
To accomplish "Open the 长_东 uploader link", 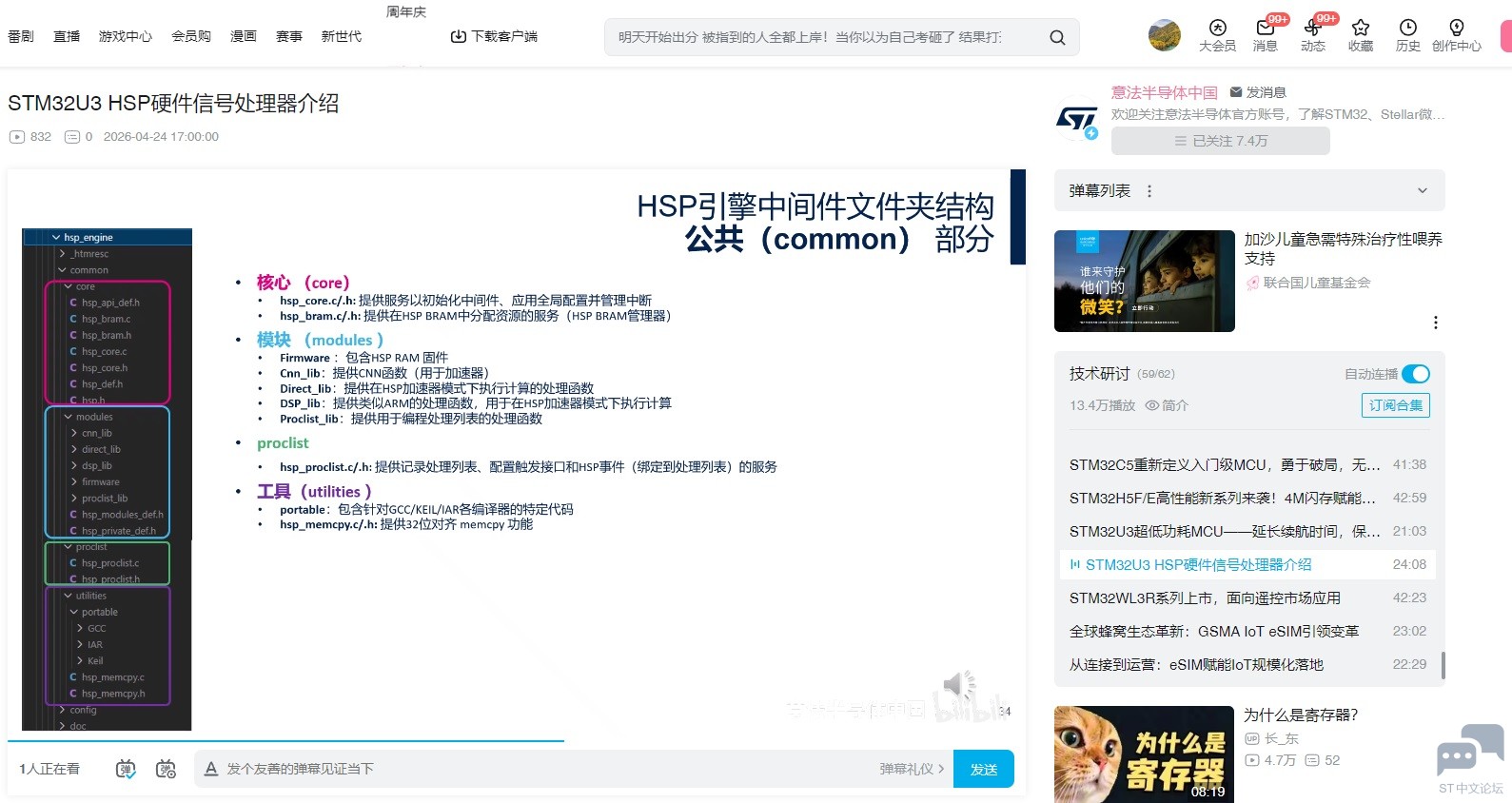I will (1281, 738).
